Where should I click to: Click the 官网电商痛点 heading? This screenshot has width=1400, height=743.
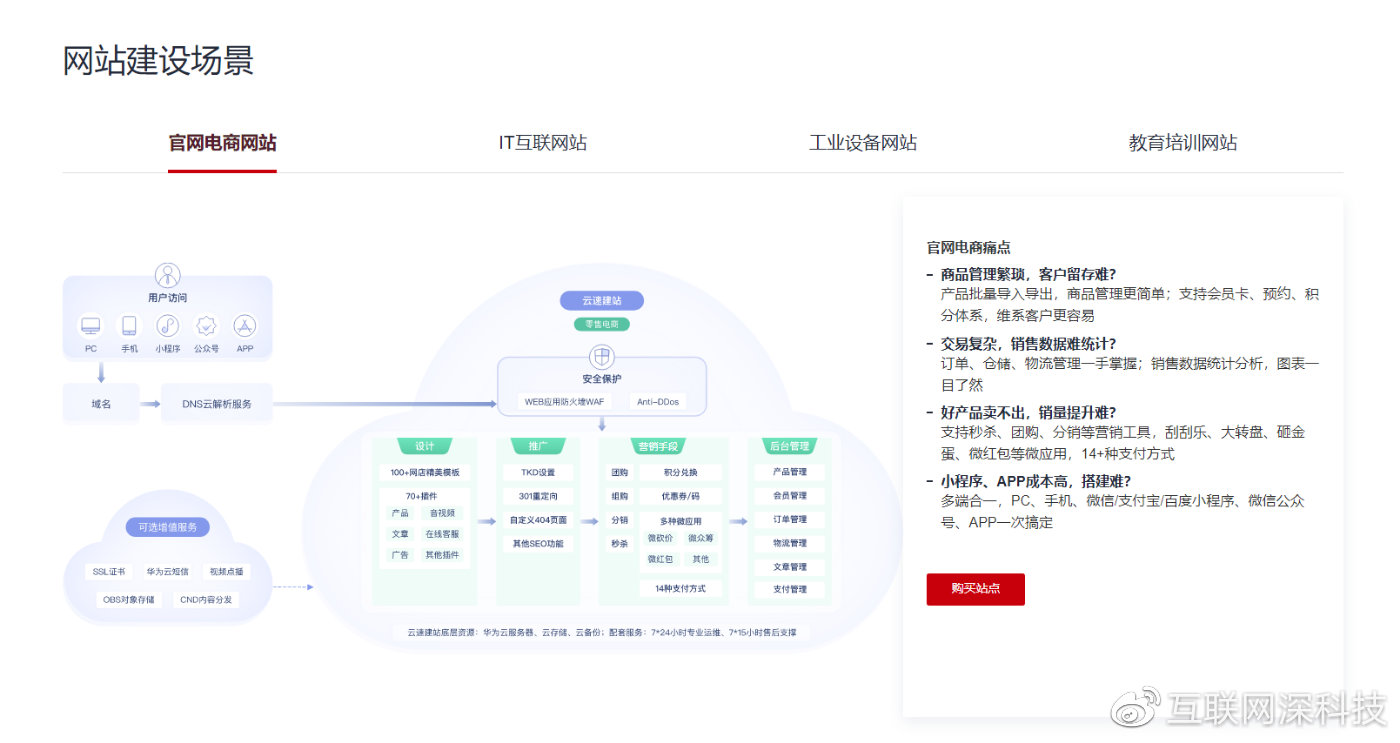(x=968, y=247)
